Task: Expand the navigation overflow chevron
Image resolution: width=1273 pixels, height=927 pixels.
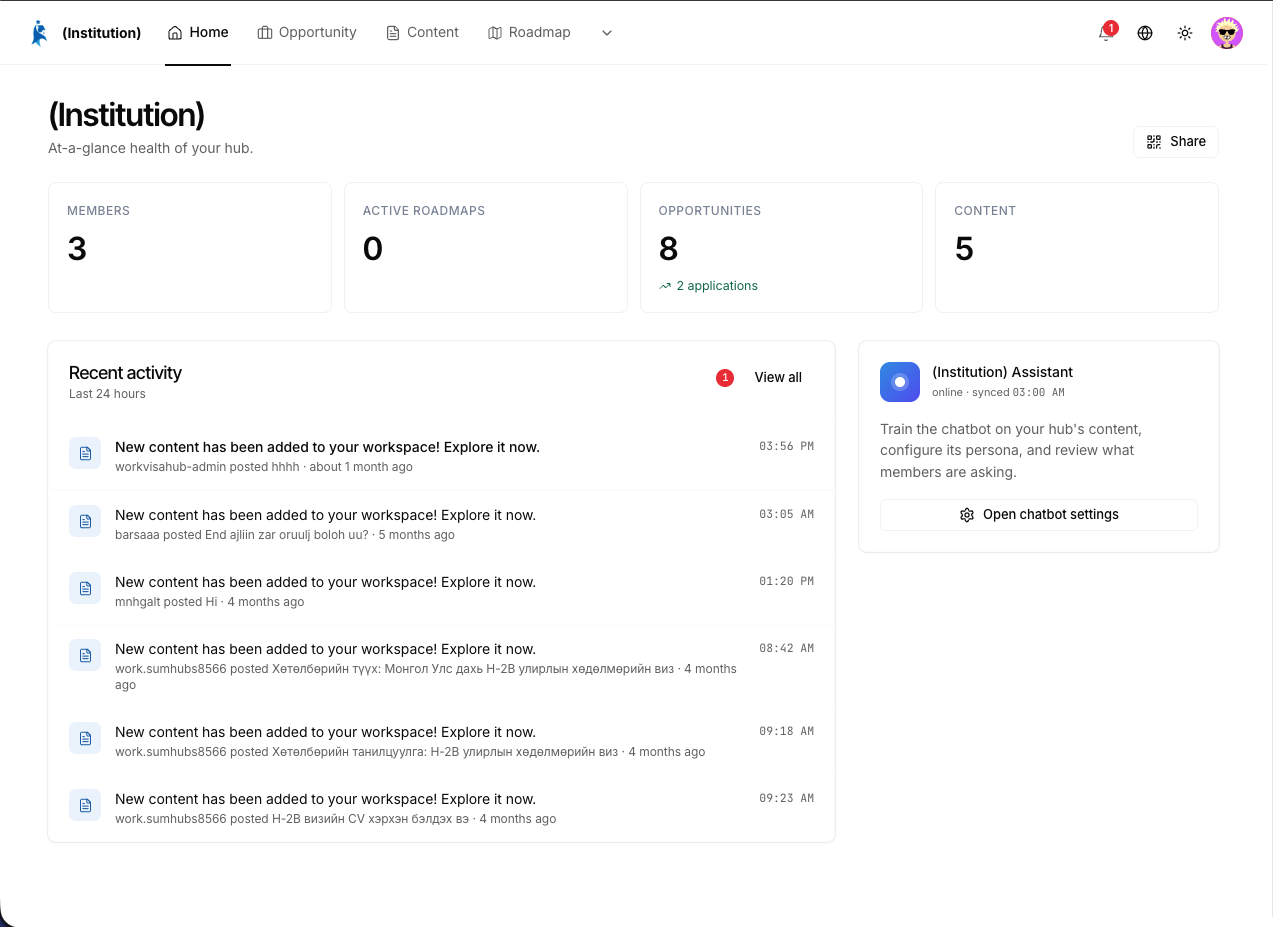Action: 607,33
